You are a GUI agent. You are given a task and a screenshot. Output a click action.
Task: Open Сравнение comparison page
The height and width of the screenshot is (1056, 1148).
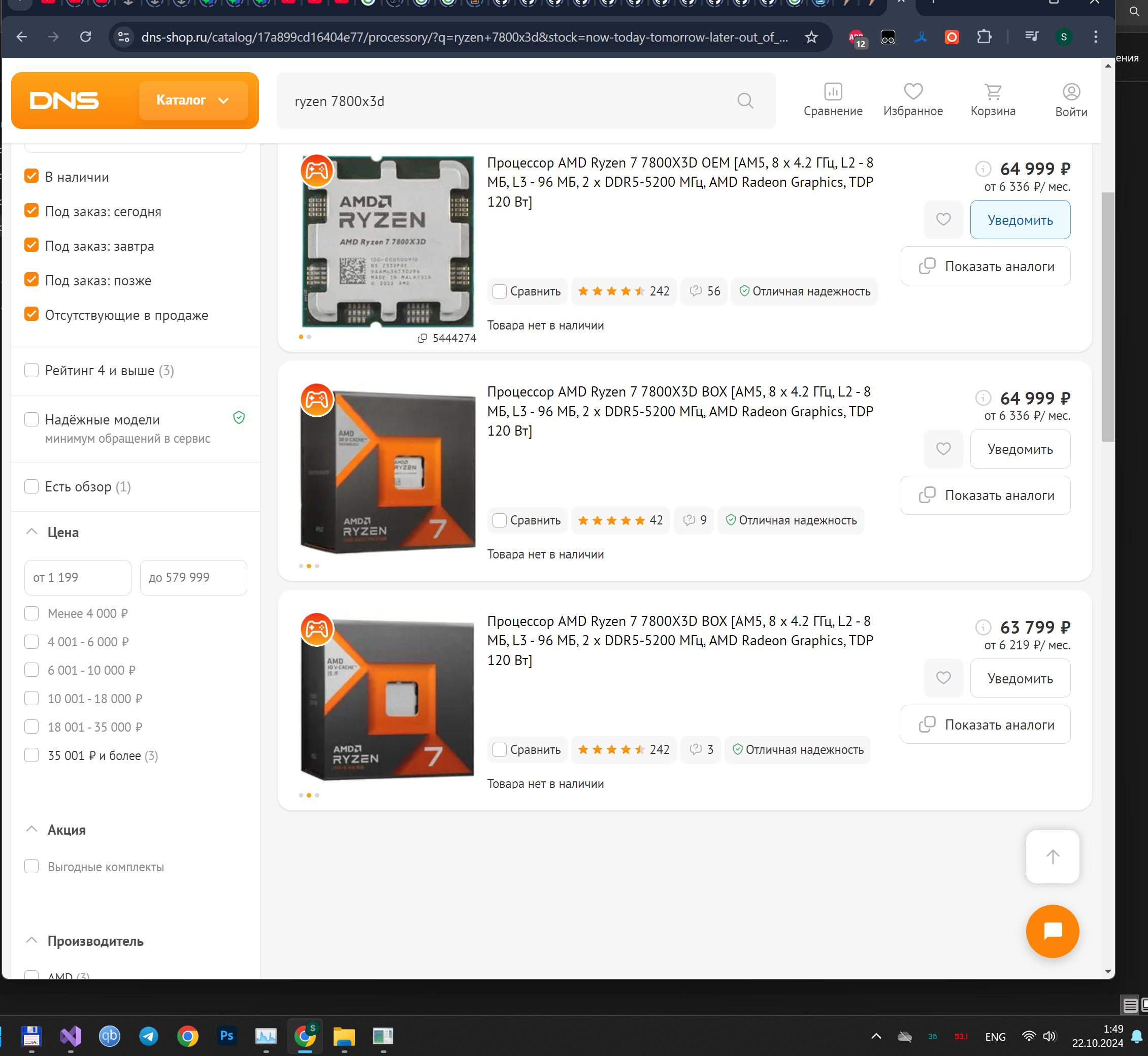pyautogui.click(x=833, y=100)
